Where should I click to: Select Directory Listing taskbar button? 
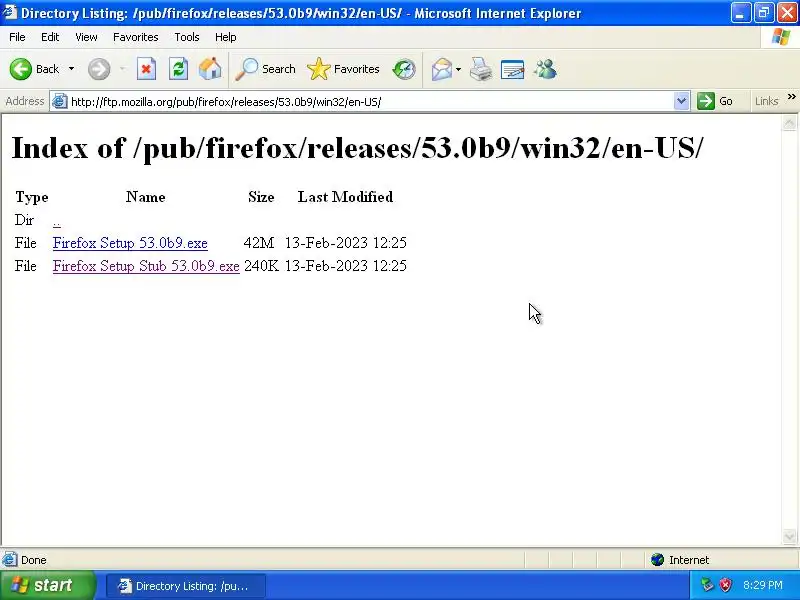pos(186,586)
